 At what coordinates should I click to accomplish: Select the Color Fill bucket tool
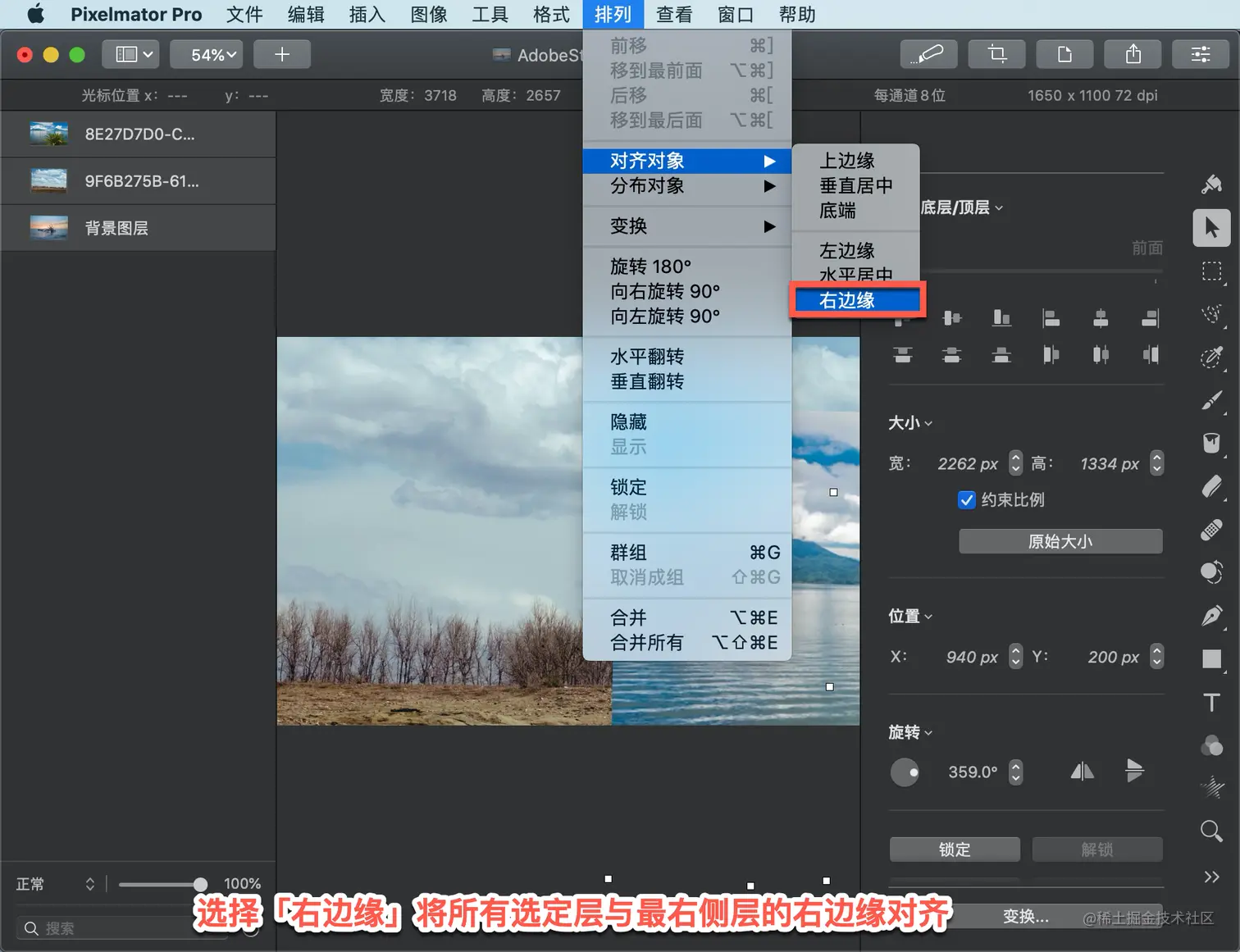point(1211,444)
